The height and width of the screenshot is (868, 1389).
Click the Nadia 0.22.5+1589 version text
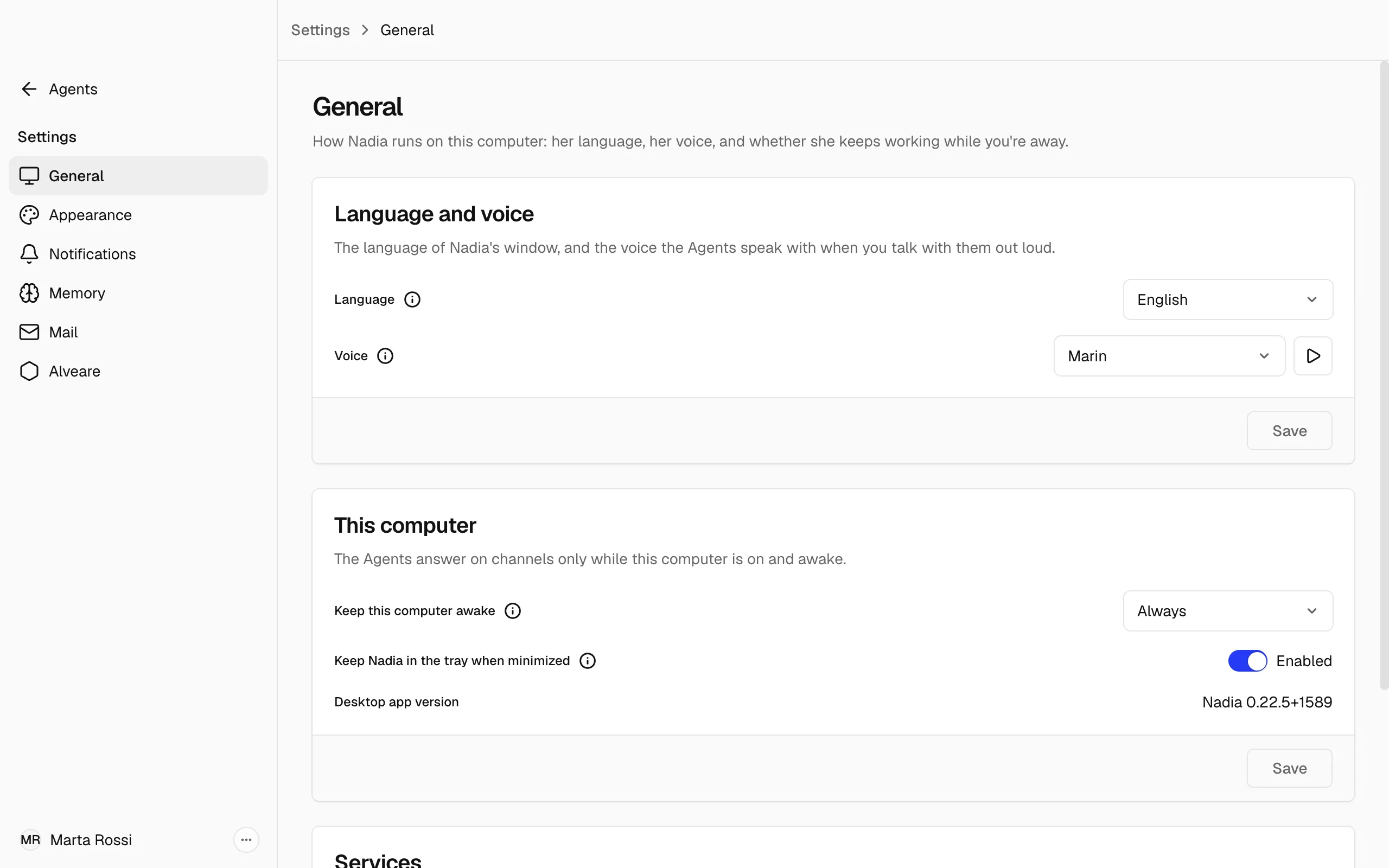1267,702
